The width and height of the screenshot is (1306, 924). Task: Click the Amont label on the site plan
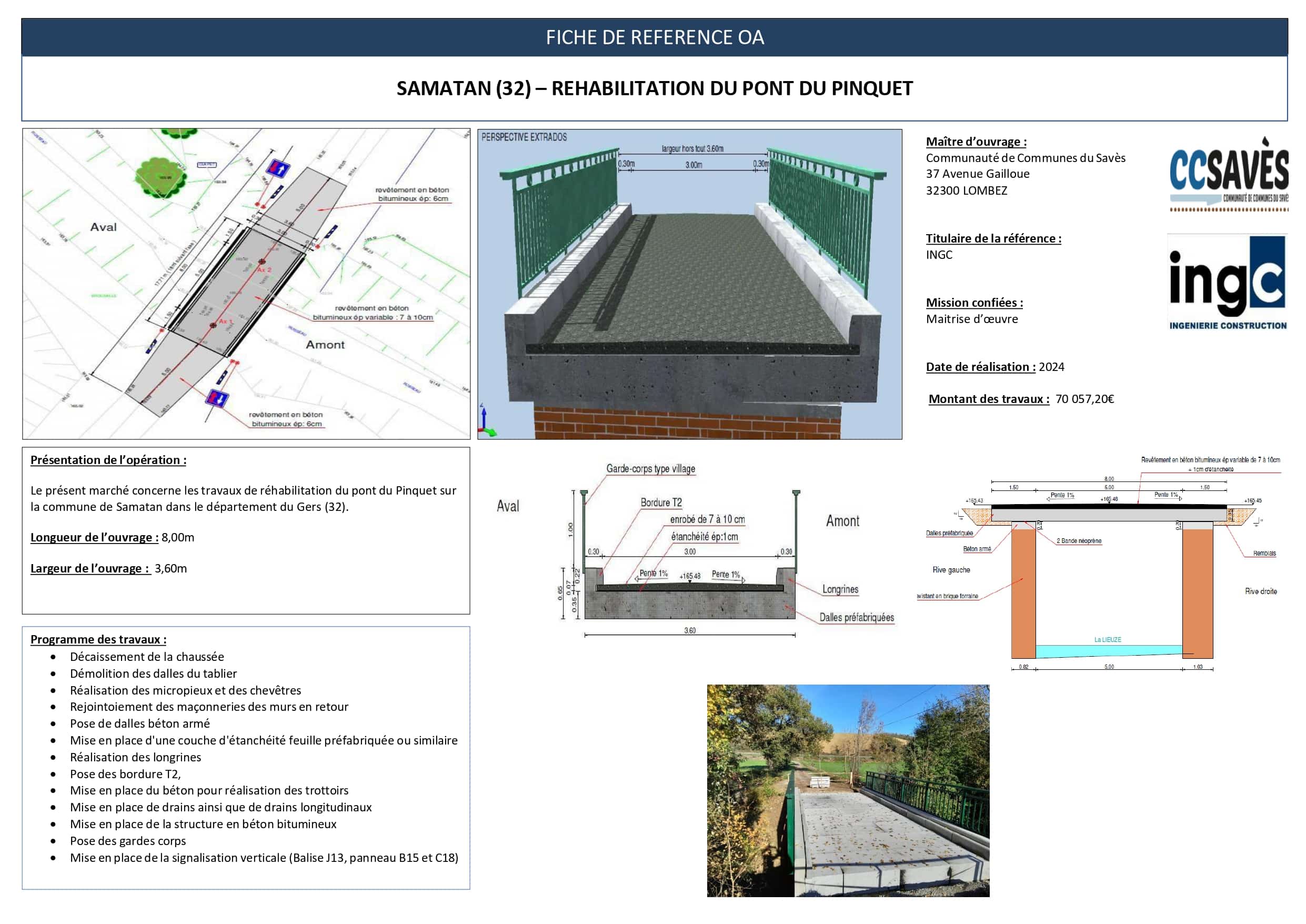[325, 345]
